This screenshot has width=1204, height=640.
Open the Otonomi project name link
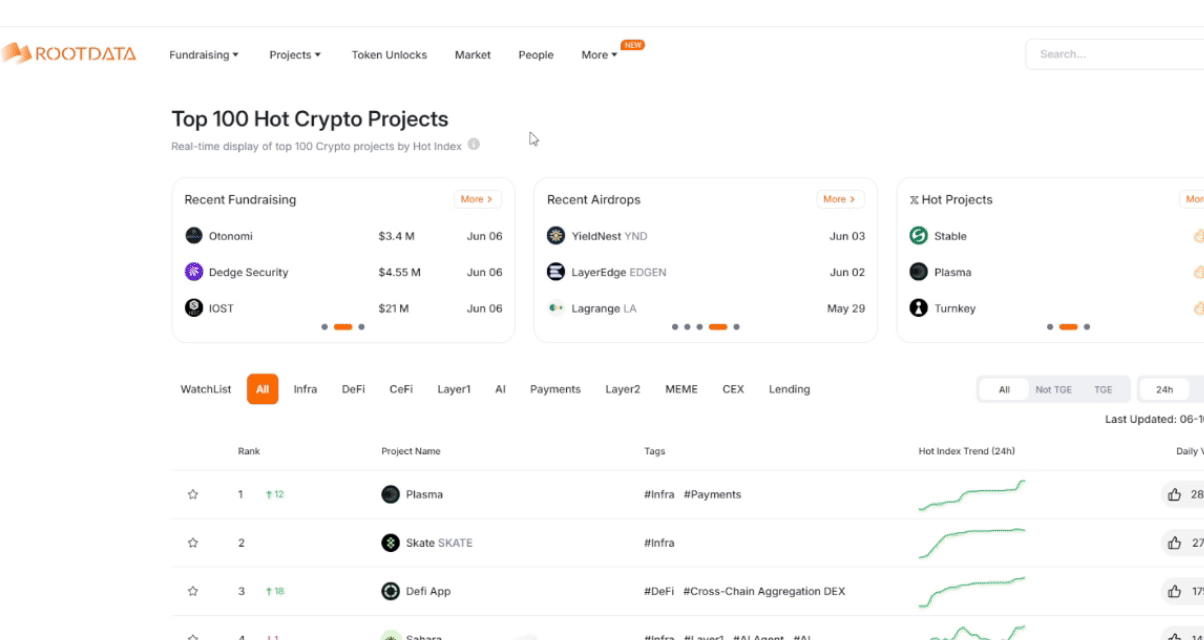231,236
